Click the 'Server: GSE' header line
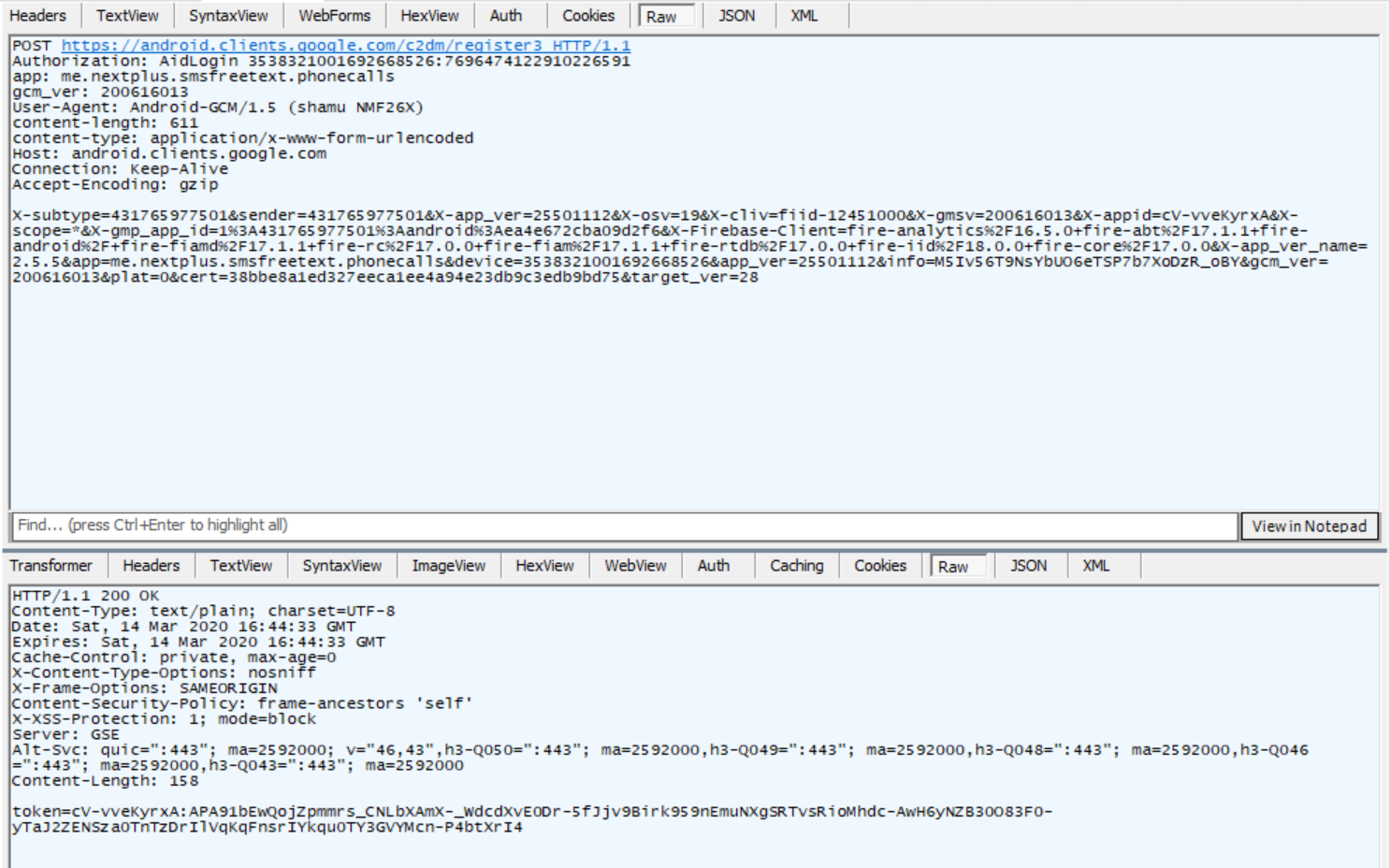This screenshot has width=1390, height=868. 65,734
